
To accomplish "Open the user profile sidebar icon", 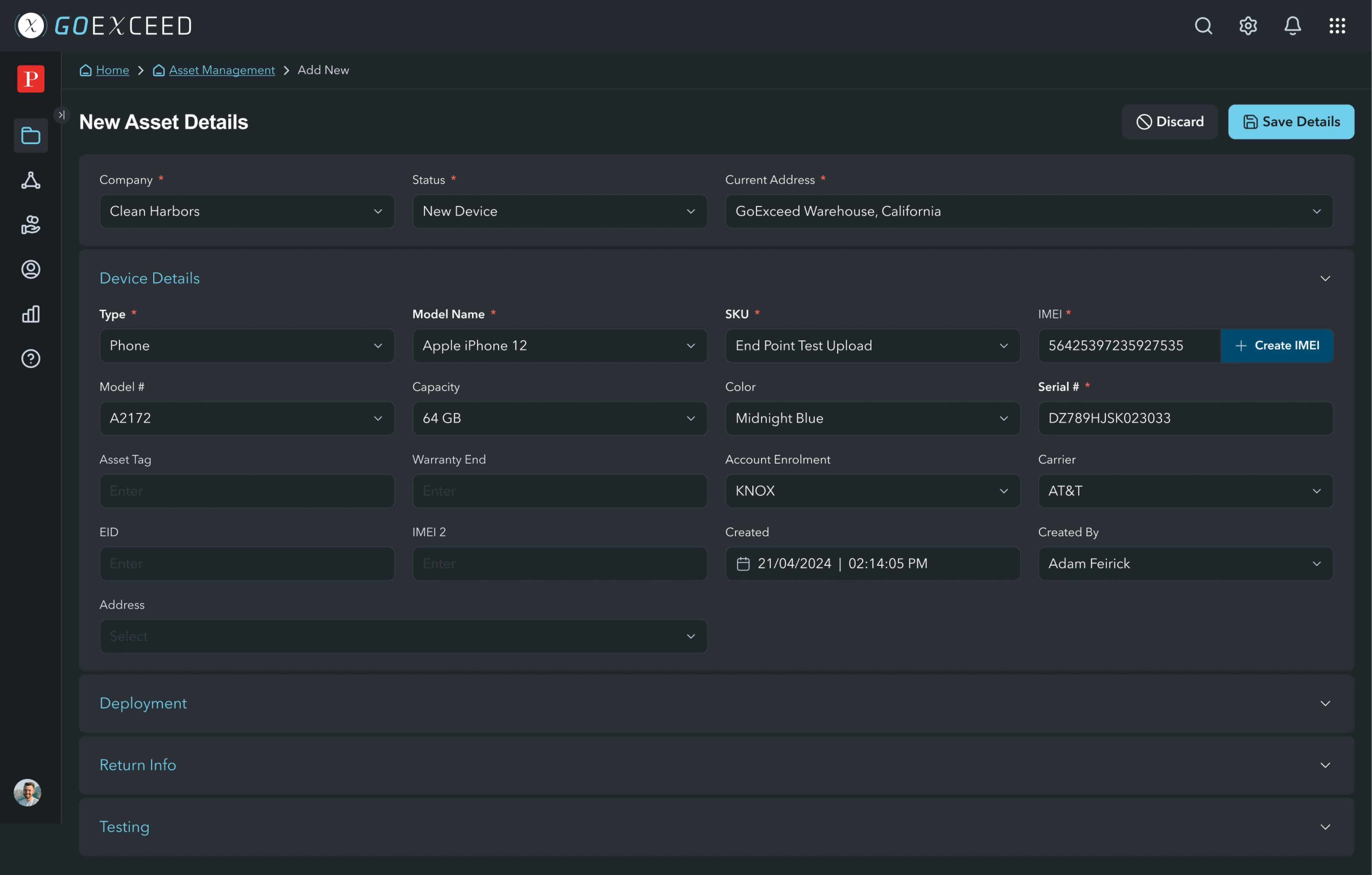I will pyautogui.click(x=31, y=269).
